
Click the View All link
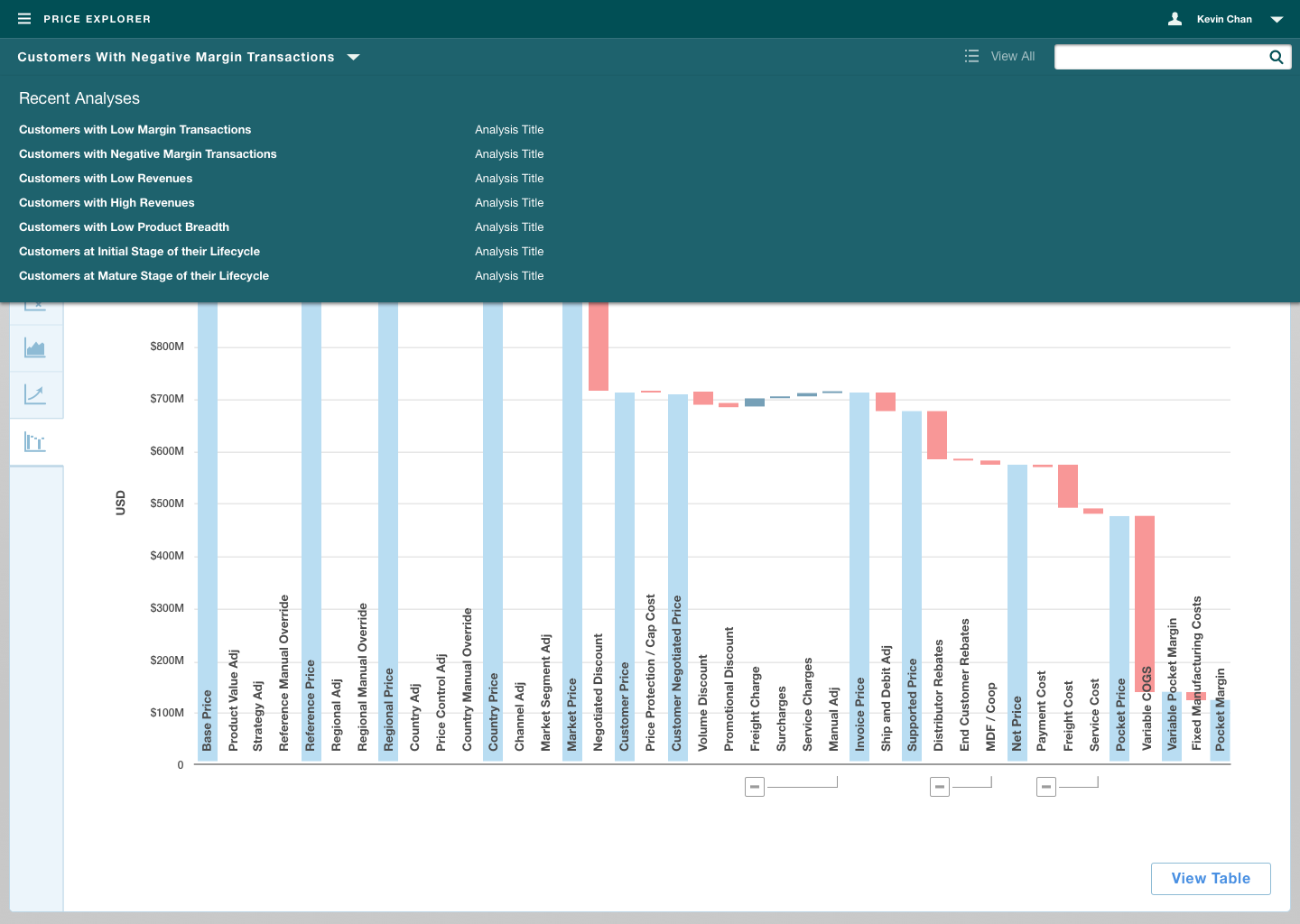(x=1012, y=56)
